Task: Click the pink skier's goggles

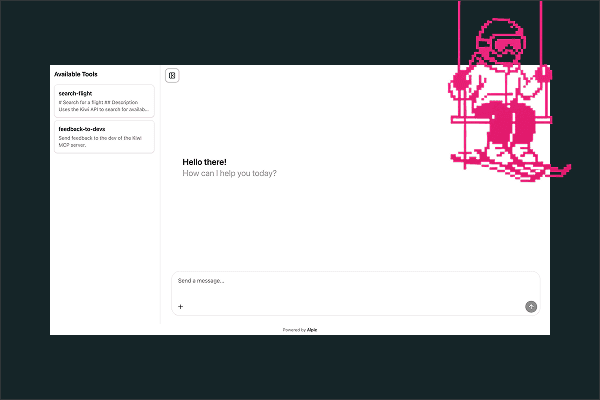Action: (x=509, y=46)
